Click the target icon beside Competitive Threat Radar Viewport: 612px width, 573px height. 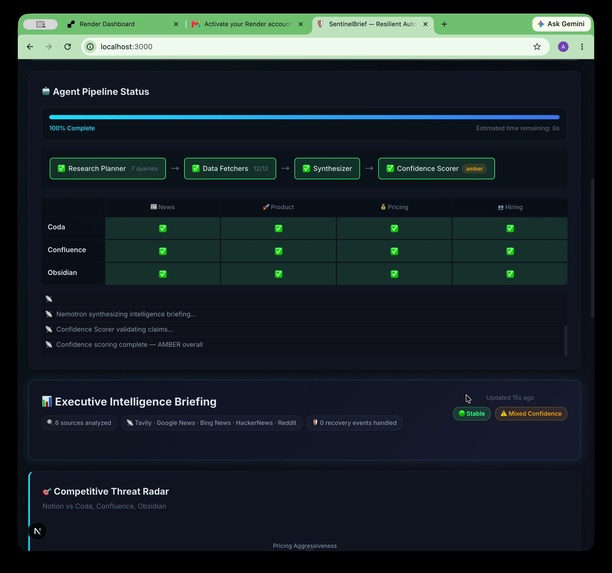tap(46, 491)
